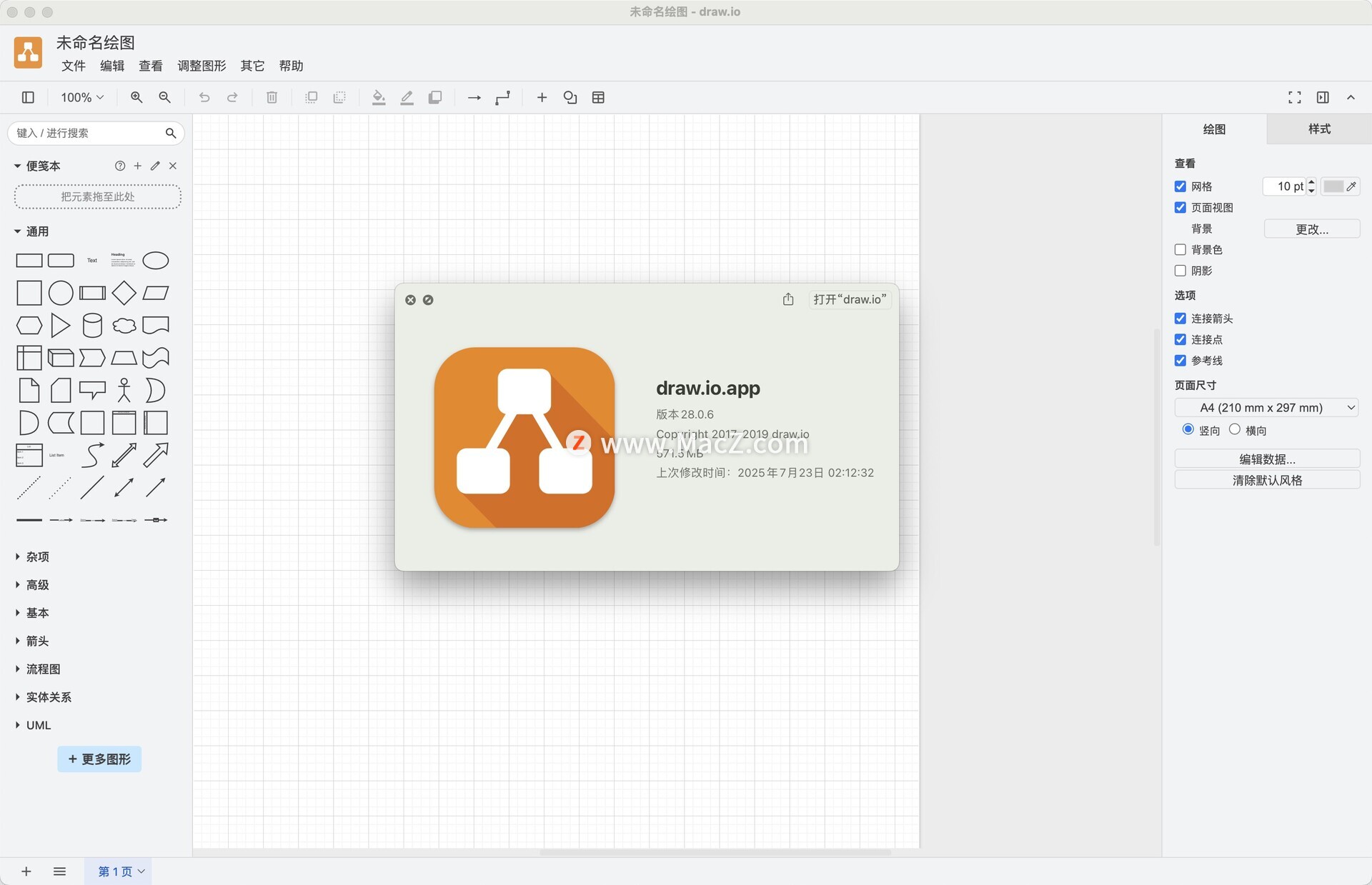Select the 横向 landscape radio button
This screenshot has height=885, width=1372.
coord(1234,429)
